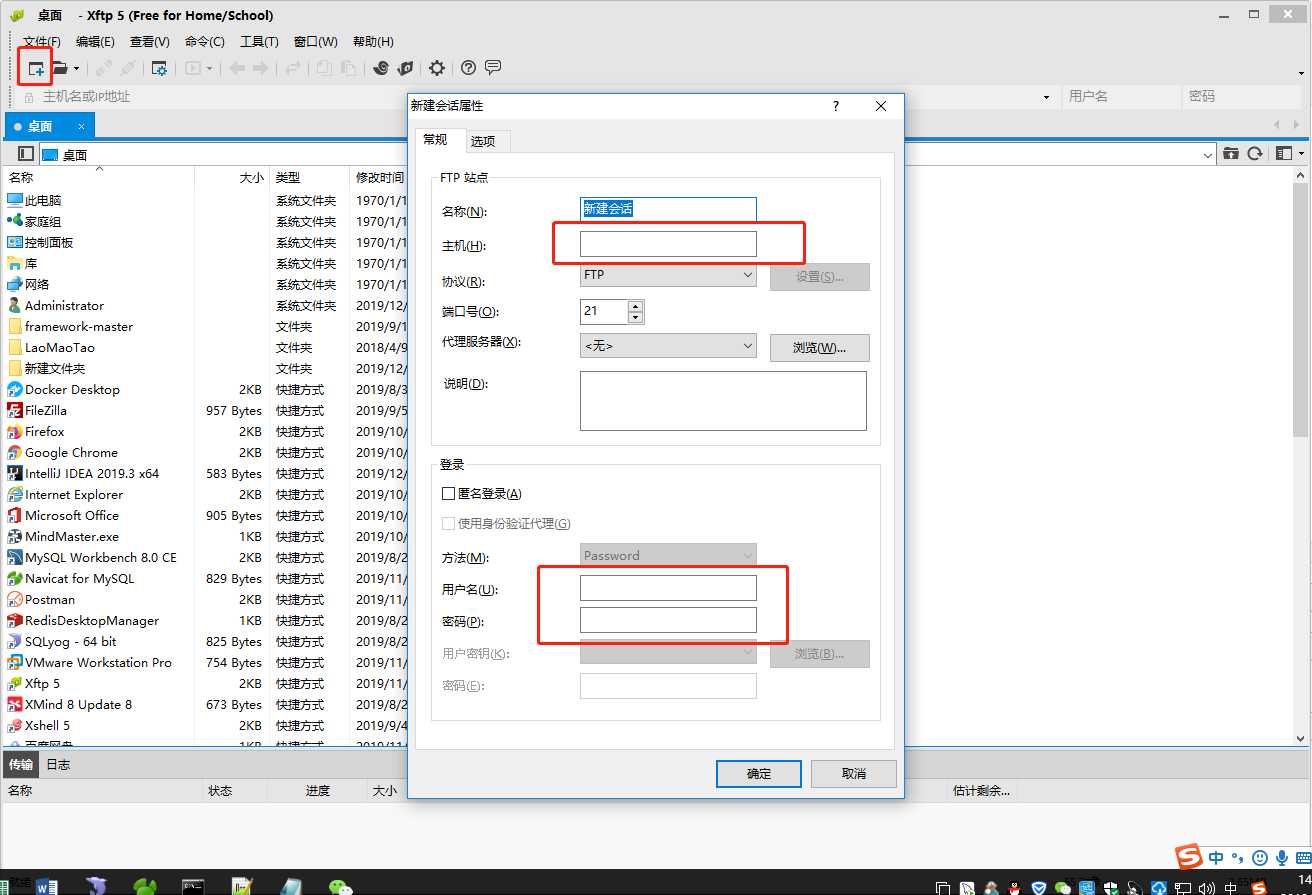Open the command prompt taskbar icon

[x=194, y=886]
